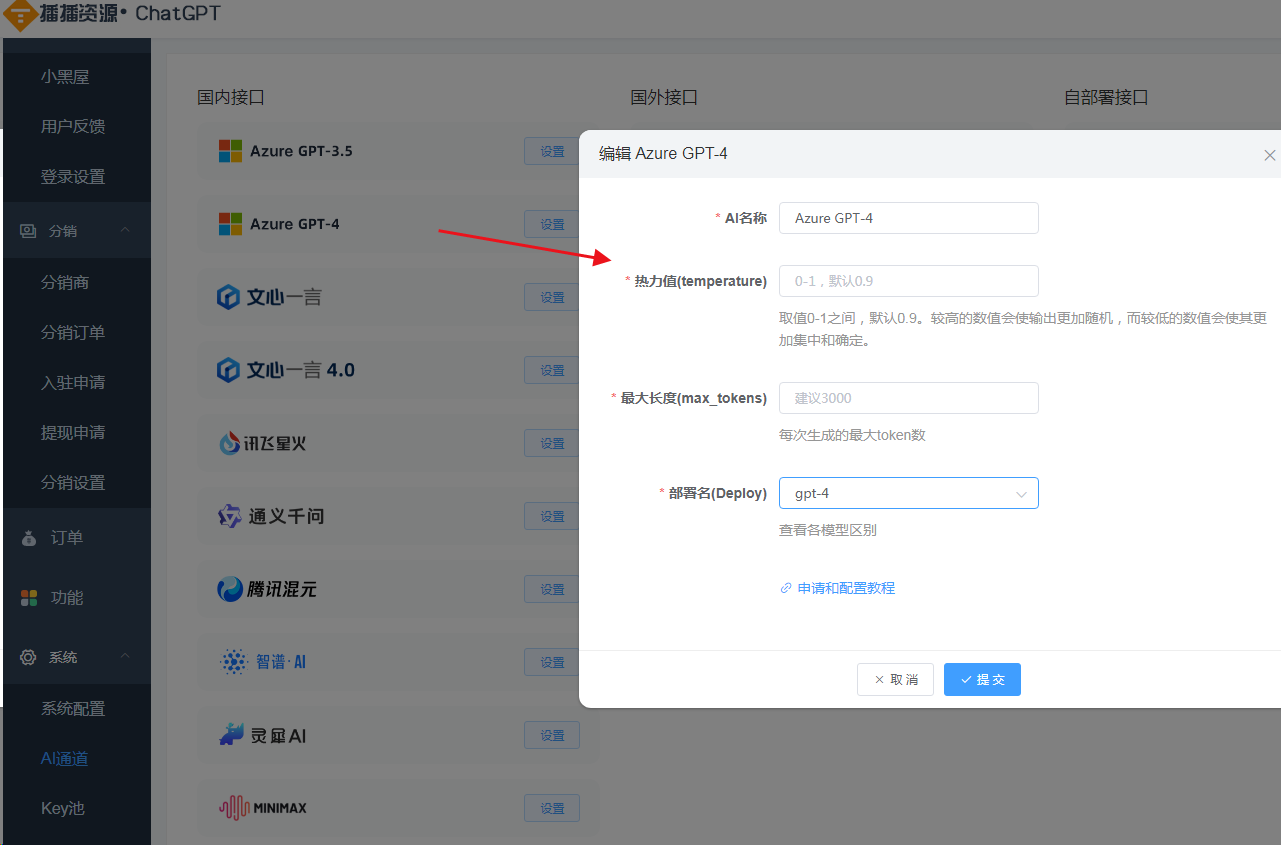Screen dimensions: 1281x845
Task: Click the 智谱·AI logo icon
Action: (233, 662)
